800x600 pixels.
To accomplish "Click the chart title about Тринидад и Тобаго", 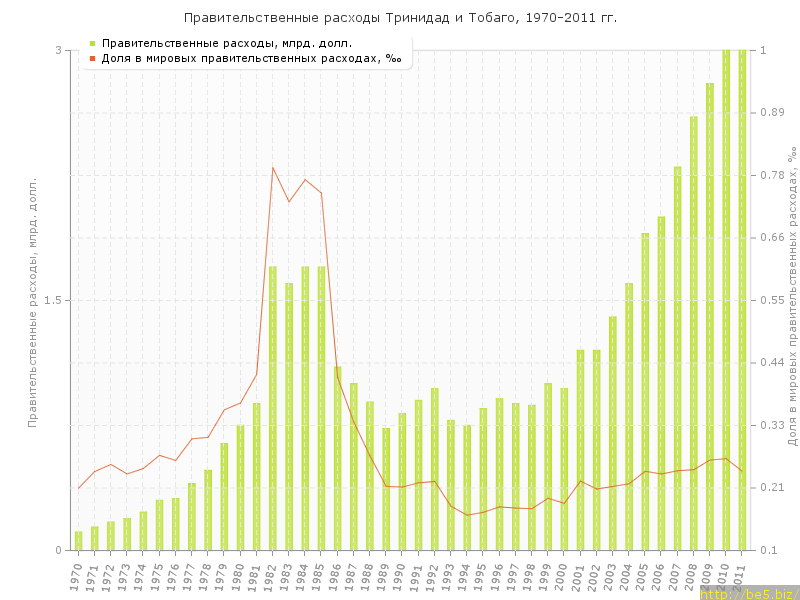I will point(400,18).
